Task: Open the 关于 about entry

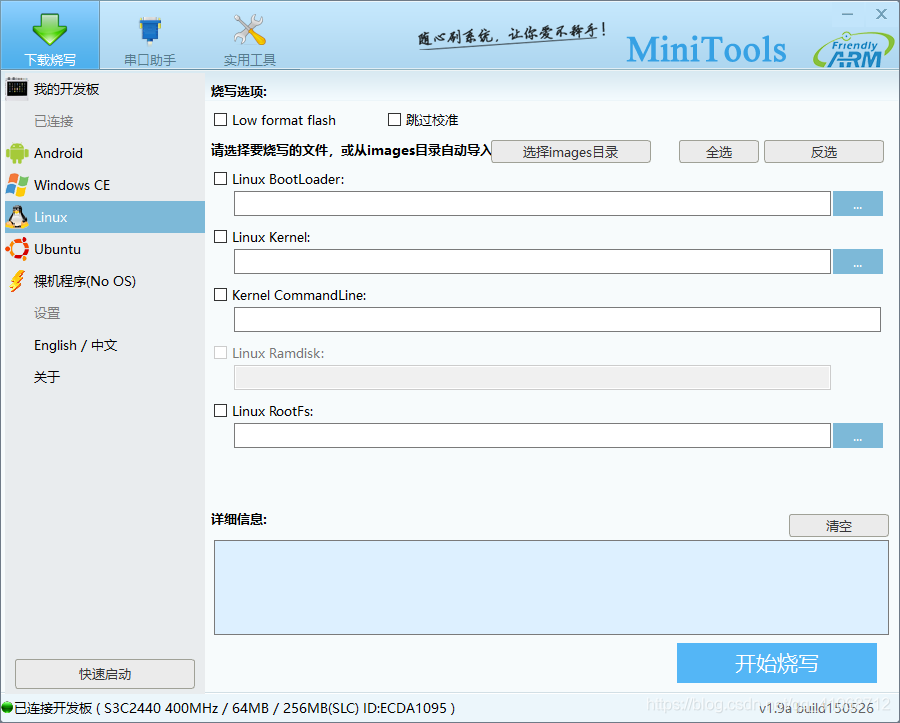Action: (x=105, y=377)
